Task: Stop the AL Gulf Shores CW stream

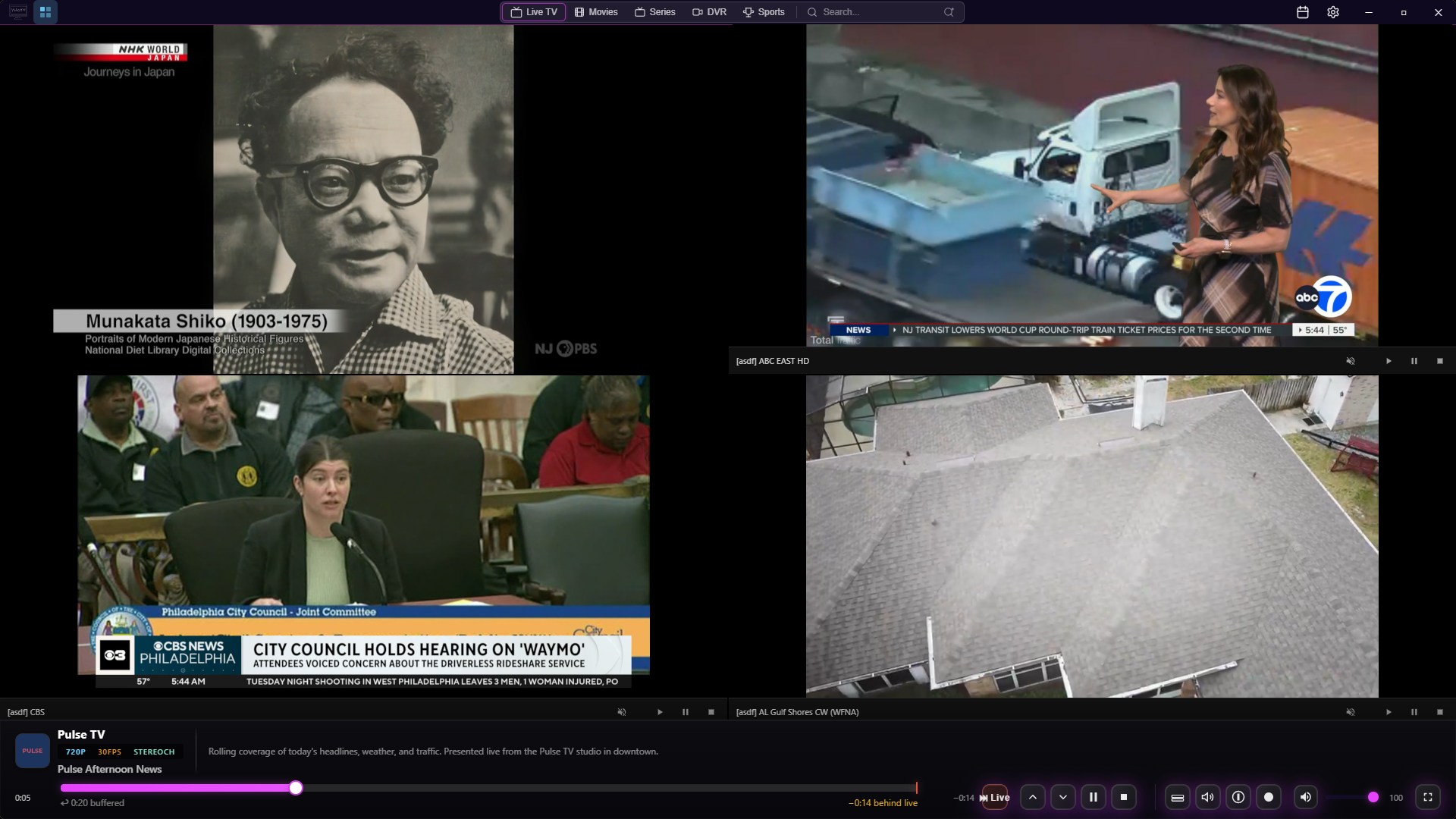Action: 1440,712
